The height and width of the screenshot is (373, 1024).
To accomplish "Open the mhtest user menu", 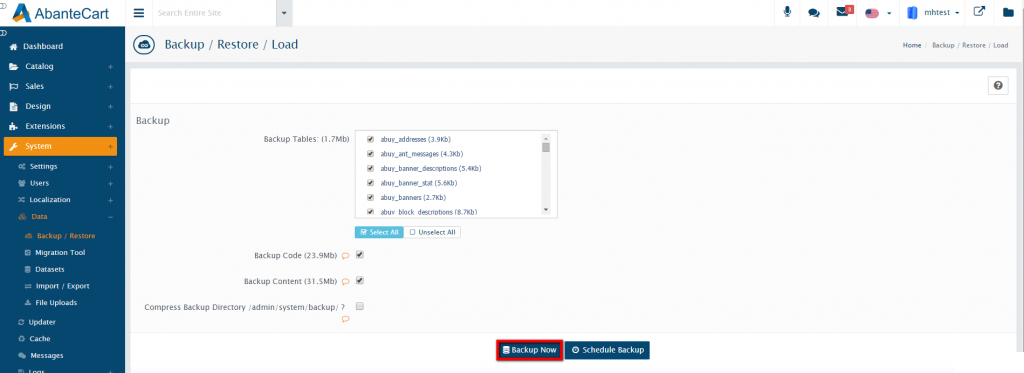I will pos(933,12).
